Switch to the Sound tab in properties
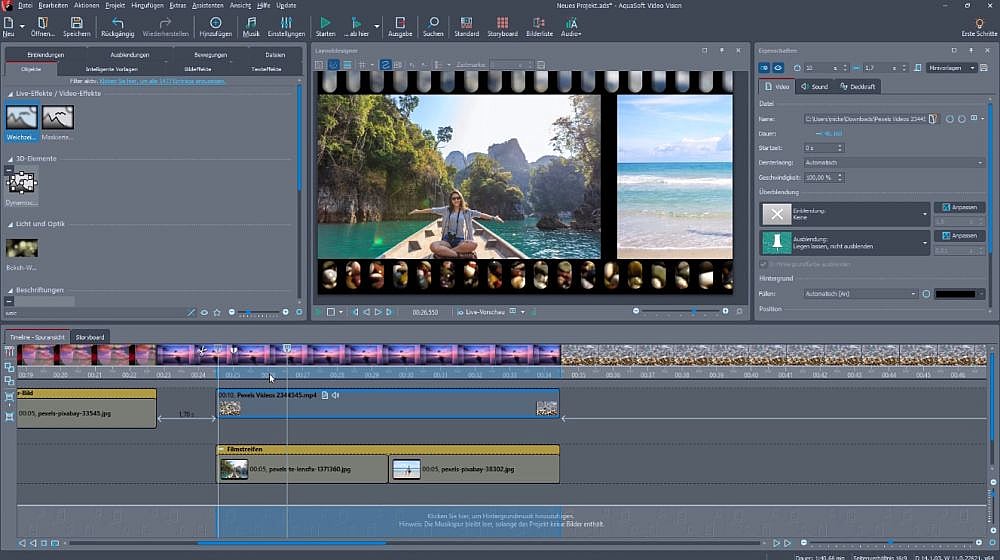 [815, 87]
